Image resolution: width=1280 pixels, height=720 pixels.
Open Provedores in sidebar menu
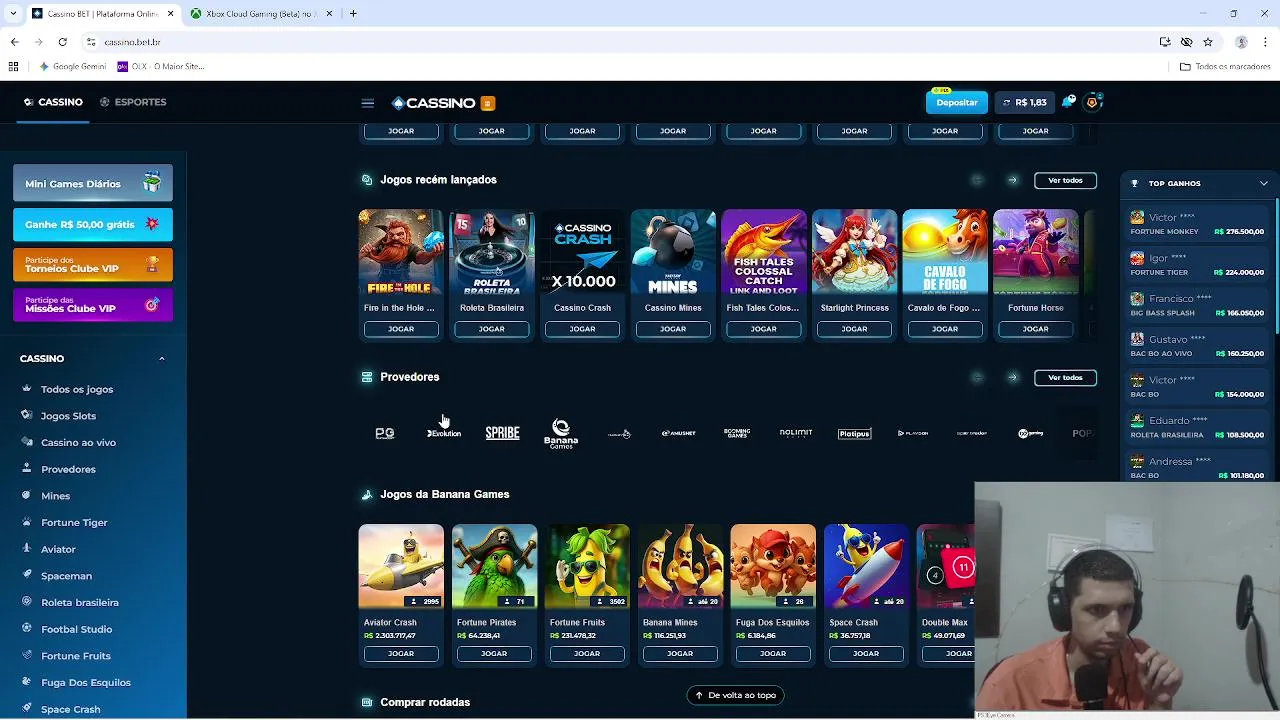click(x=68, y=469)
